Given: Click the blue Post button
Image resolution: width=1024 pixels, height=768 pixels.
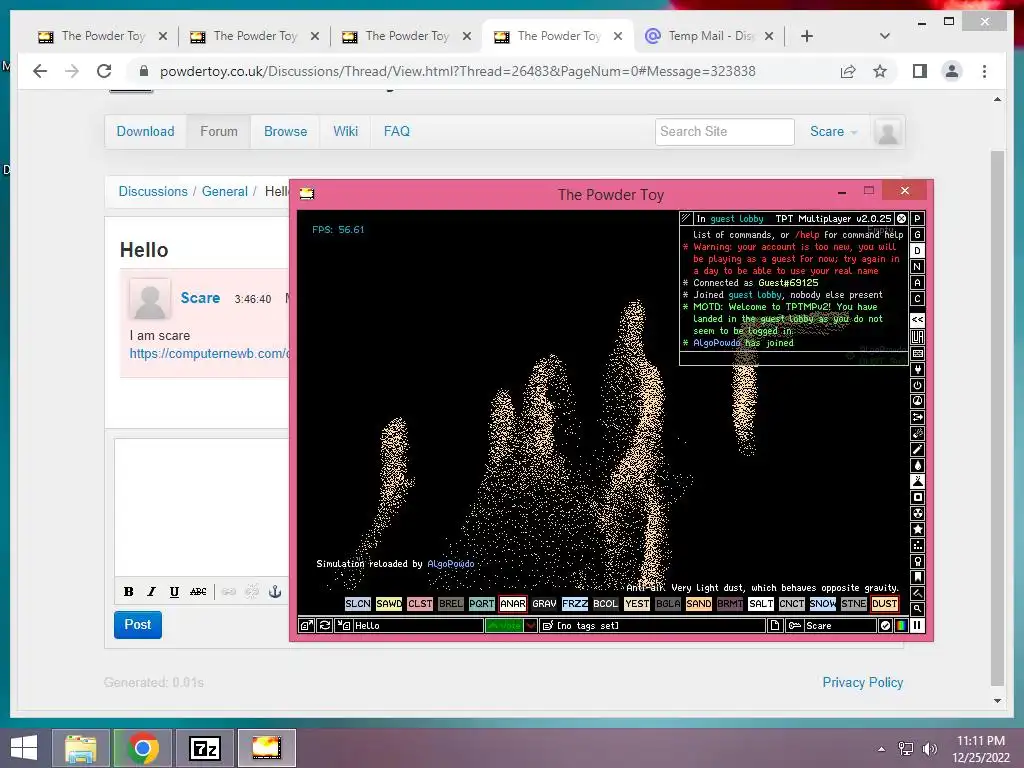Looking at the screenshot, I should click(x=138, y=625).
